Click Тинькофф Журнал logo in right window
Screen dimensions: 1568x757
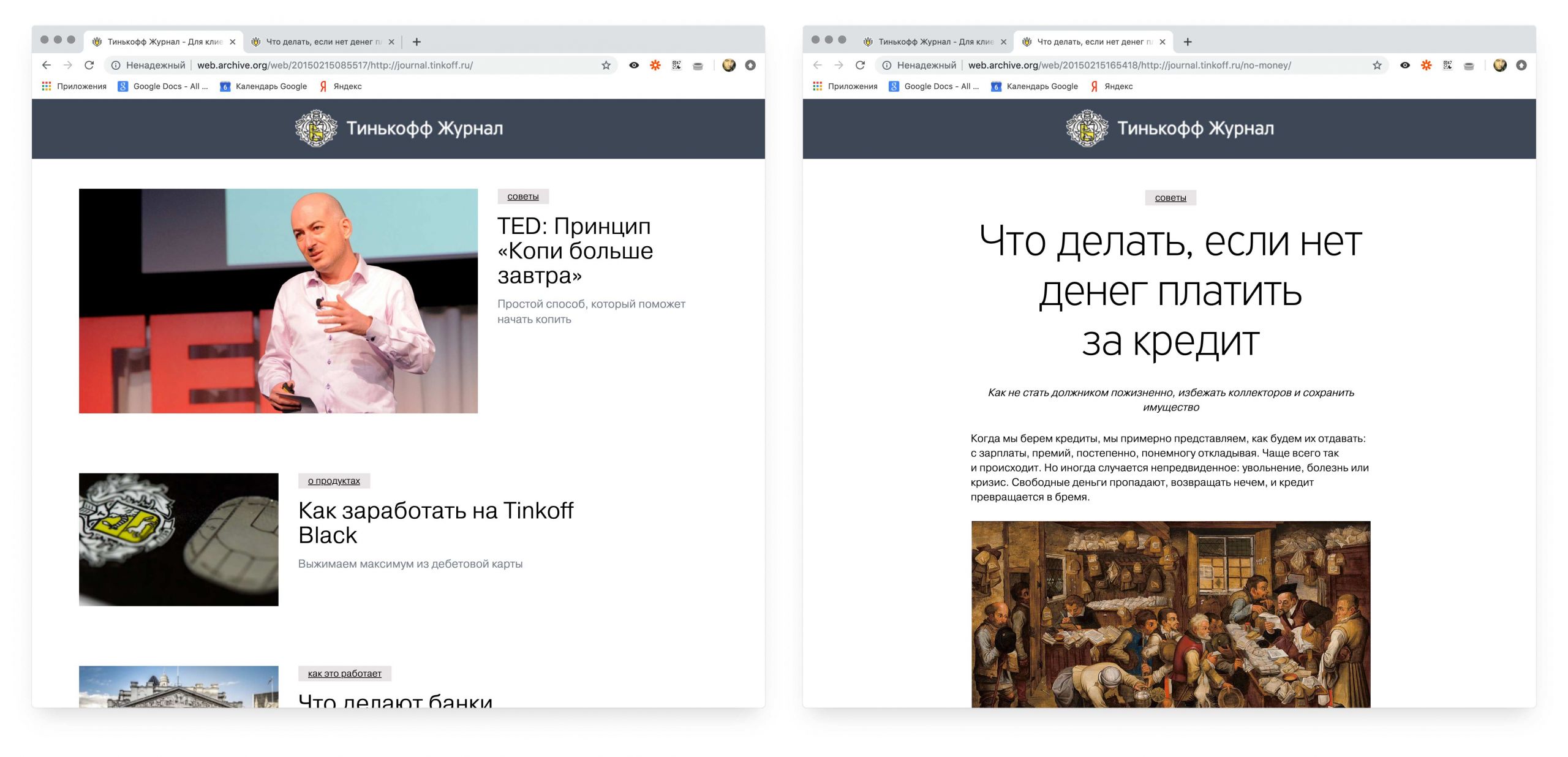(x=1170, y=128)
